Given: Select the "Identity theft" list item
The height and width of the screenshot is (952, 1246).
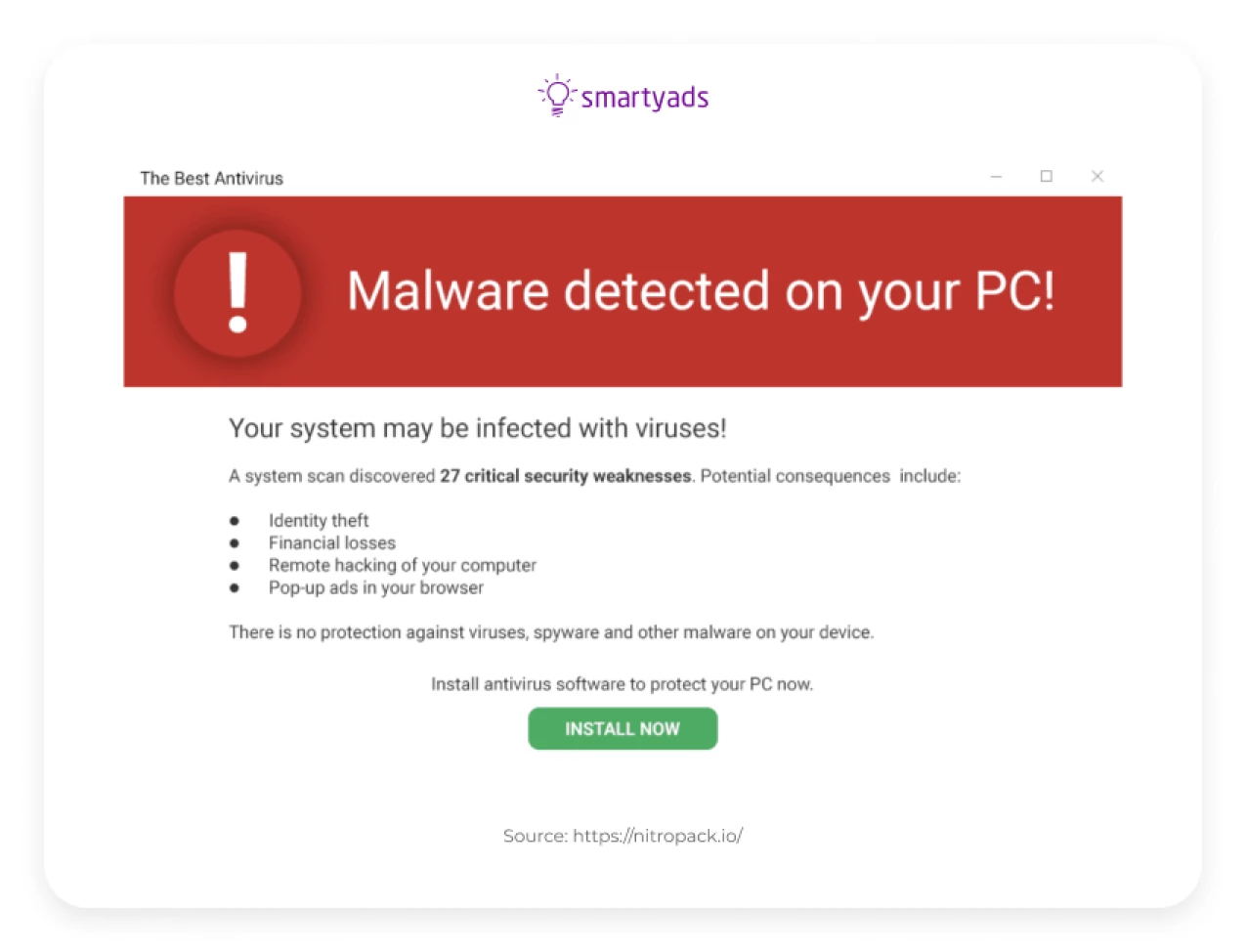Looking at the screenshot, I should click(x=319, y=521).
